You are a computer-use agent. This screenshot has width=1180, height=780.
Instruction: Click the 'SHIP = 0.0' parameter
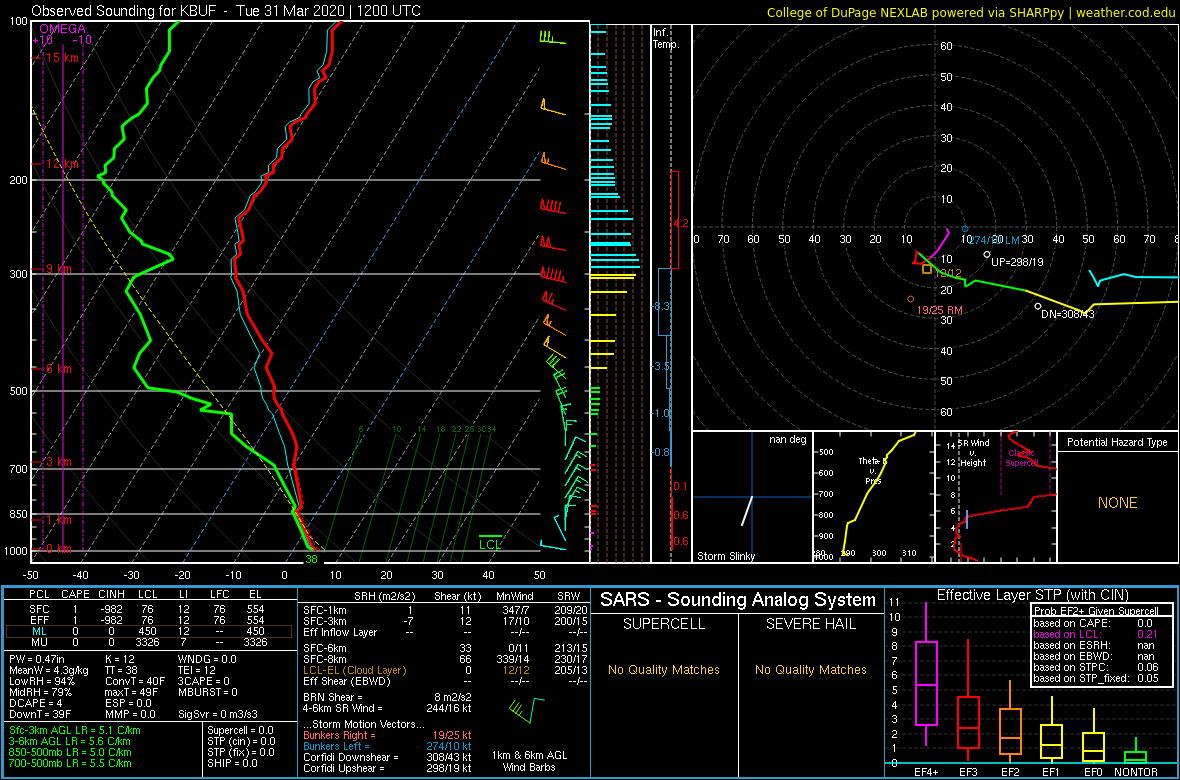click(233, 763)
